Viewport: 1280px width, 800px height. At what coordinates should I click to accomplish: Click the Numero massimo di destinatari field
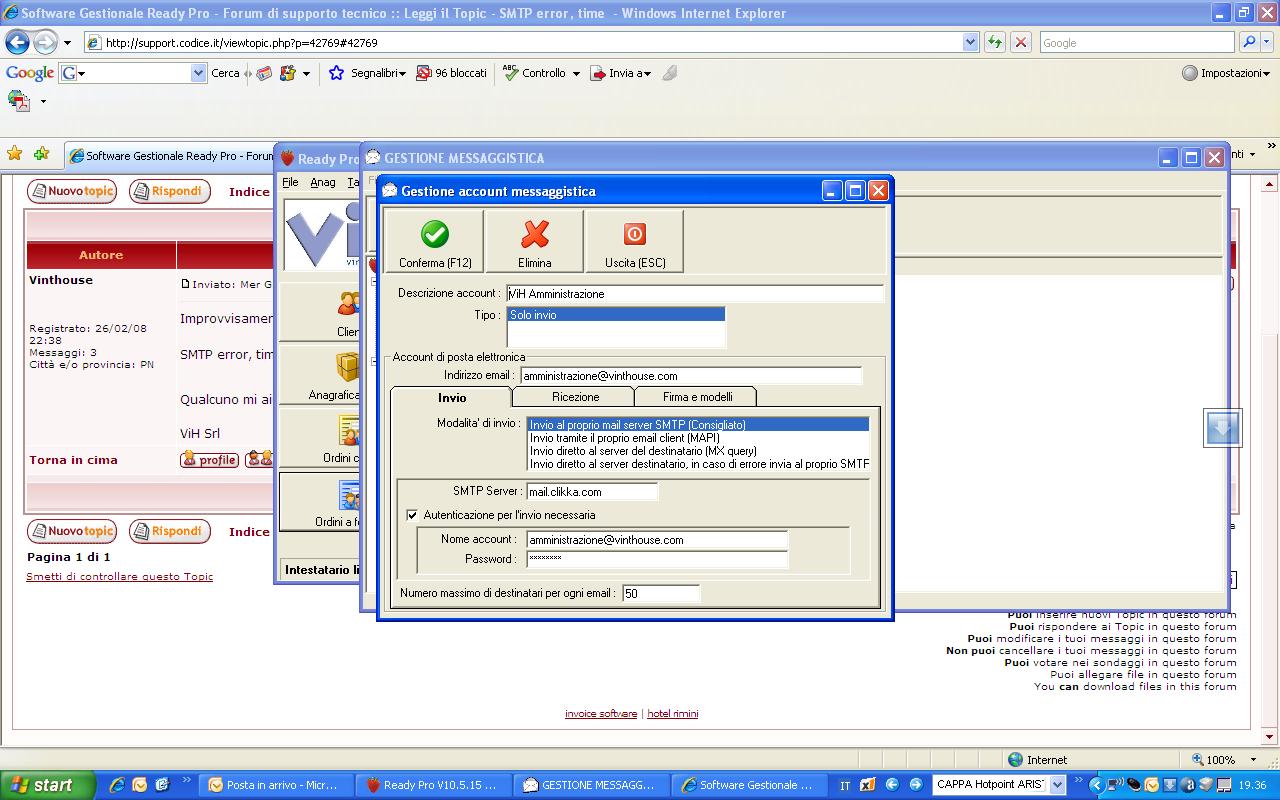[661, 593]
